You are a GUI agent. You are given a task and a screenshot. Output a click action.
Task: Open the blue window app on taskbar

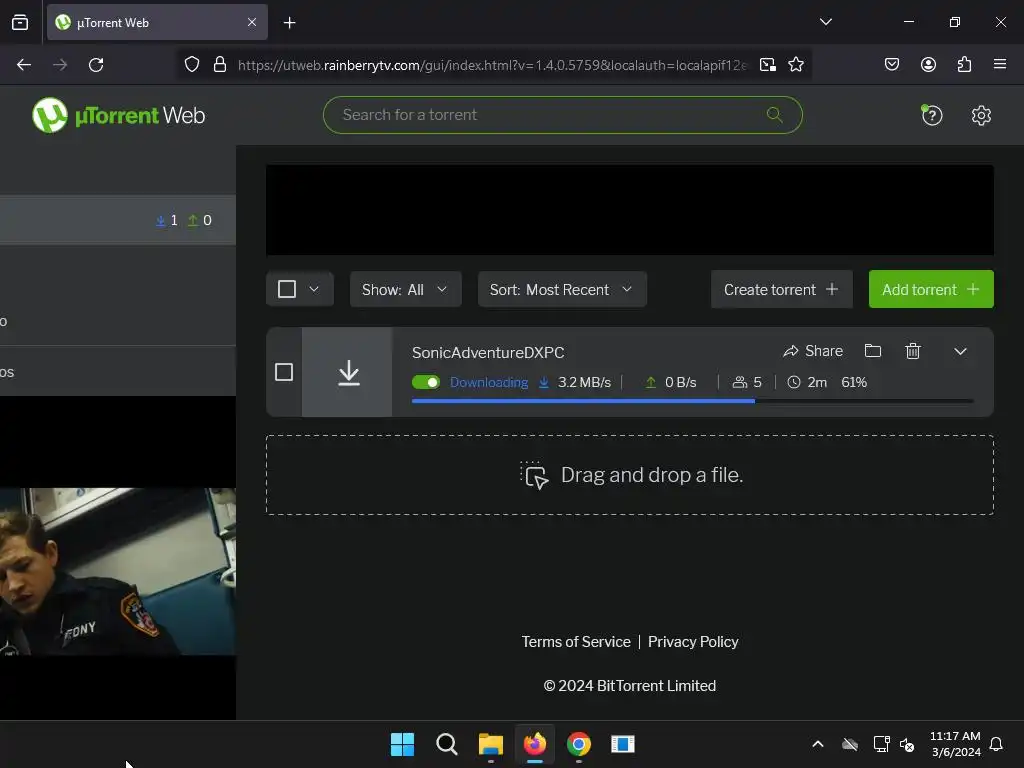point(622,744)
